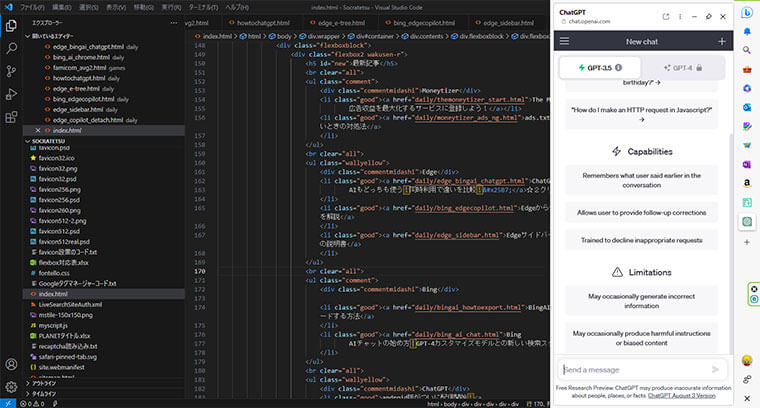Open Explorer panel more actions (three dots)
This screenshot has height=408, width=760.
point(174,23)
